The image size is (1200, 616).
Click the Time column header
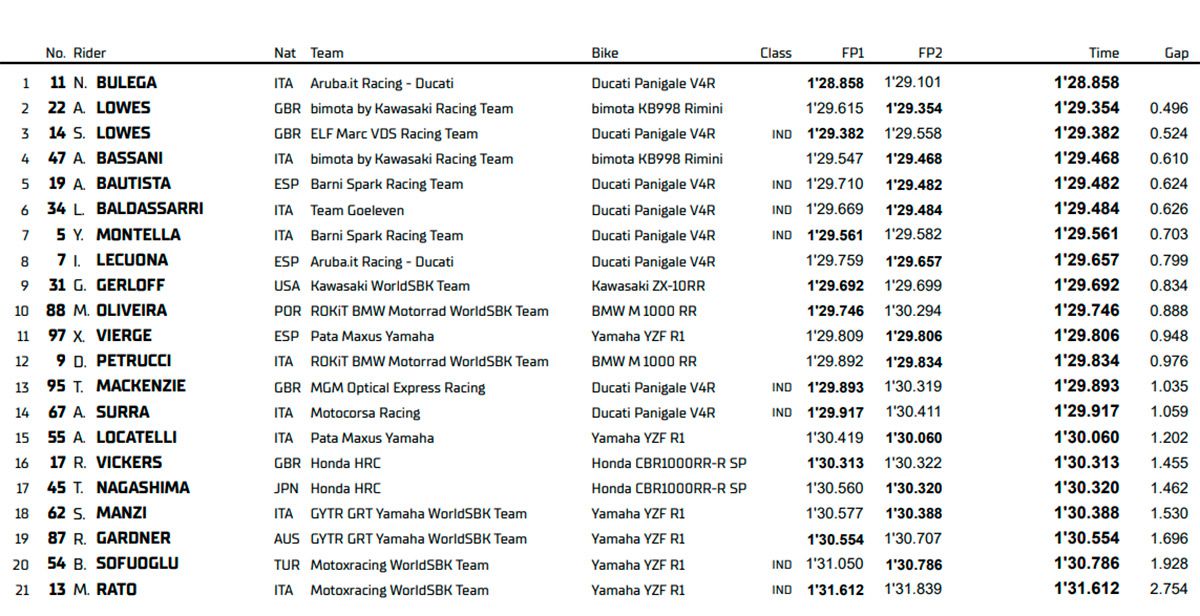tap(1104, 53)
